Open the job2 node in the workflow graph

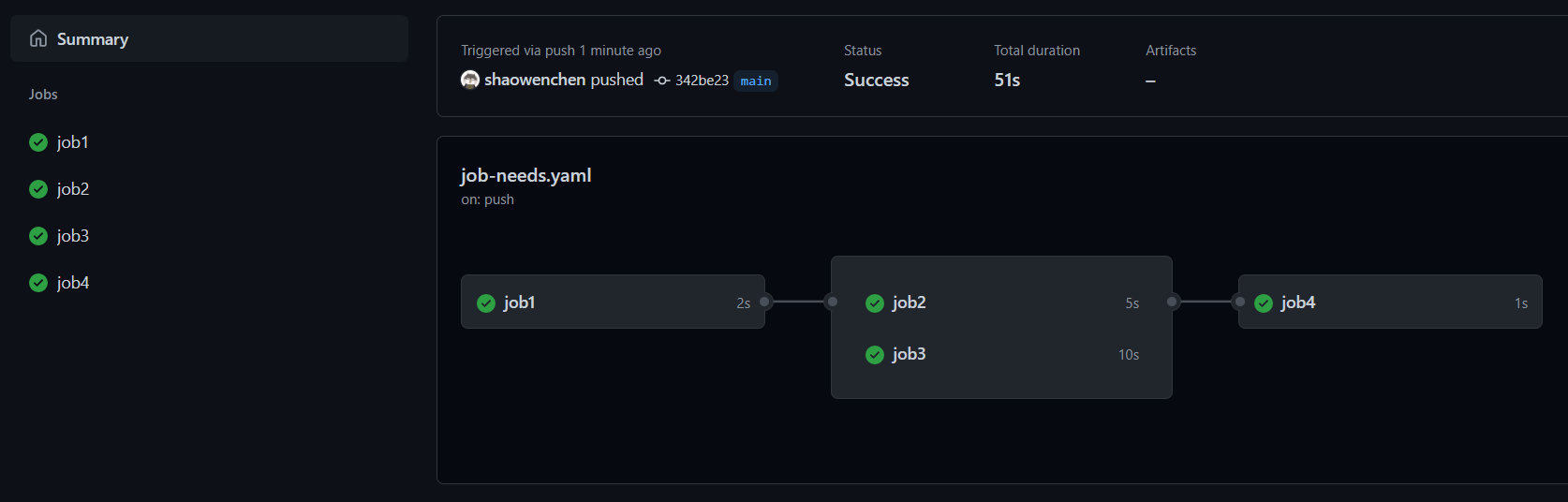[1001, 303]
